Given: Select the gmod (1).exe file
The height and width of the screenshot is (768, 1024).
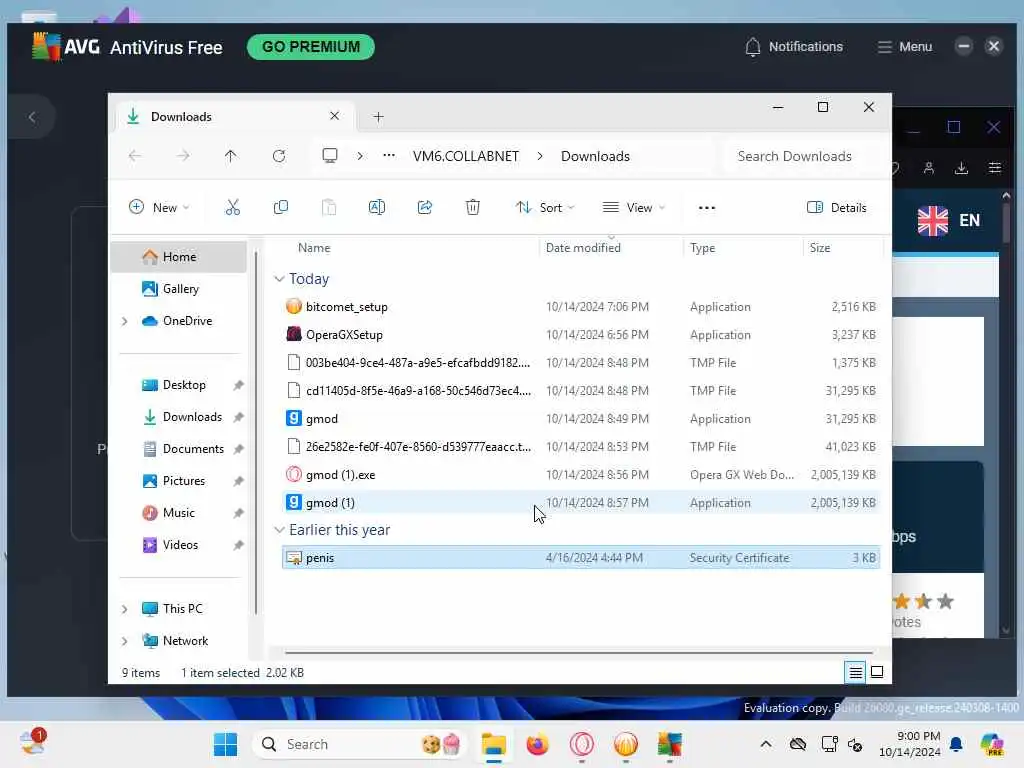Looking at the screenshot, I should pos(581,475).
